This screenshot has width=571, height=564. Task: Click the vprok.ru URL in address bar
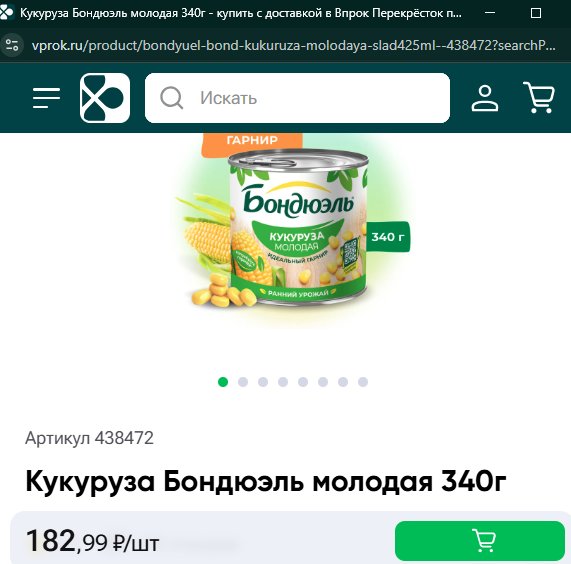click(294, 46)
